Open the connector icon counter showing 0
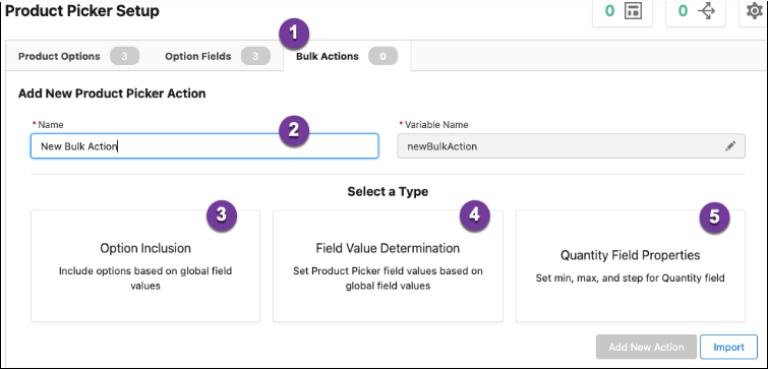 (696, 12)
